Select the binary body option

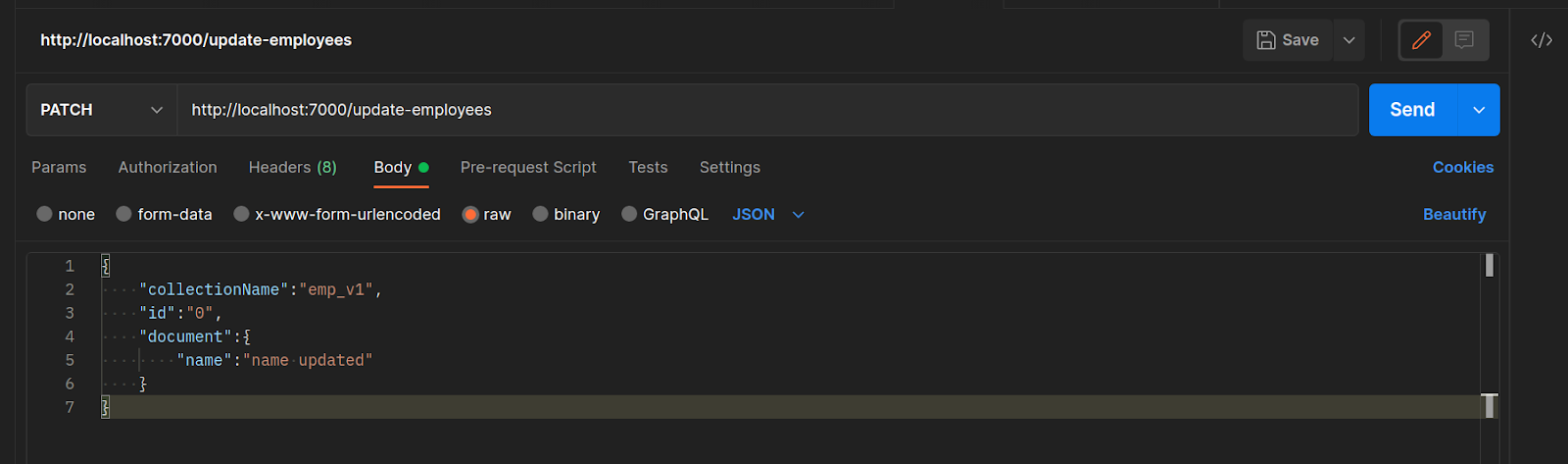(x=540, y=214)
